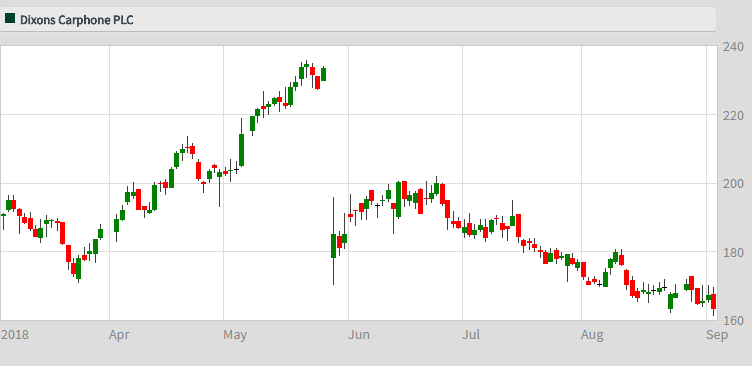Click the 160 price axis label

pyautogui.click(x=733, y=320)
